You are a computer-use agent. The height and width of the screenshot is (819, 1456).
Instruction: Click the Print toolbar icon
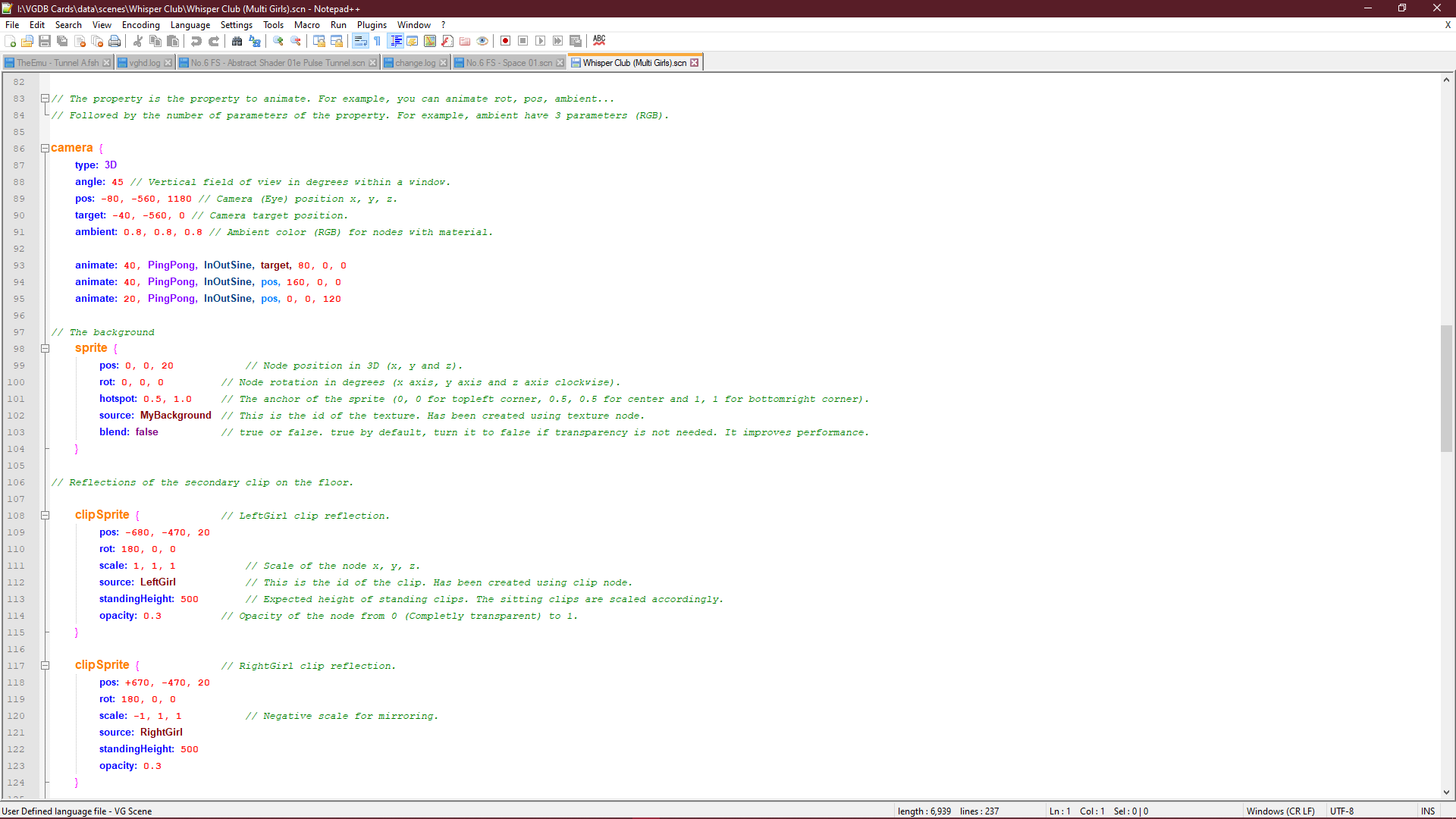(x=115, y=41)
